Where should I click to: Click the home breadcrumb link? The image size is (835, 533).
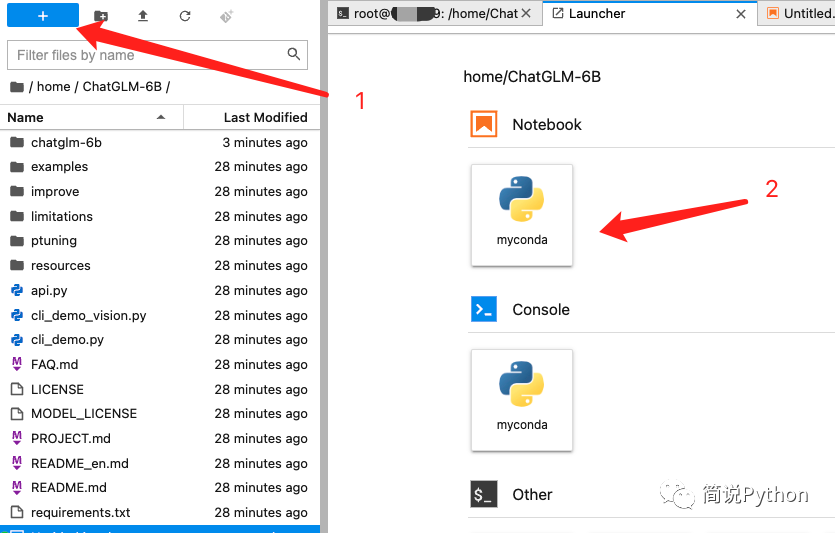54,87
